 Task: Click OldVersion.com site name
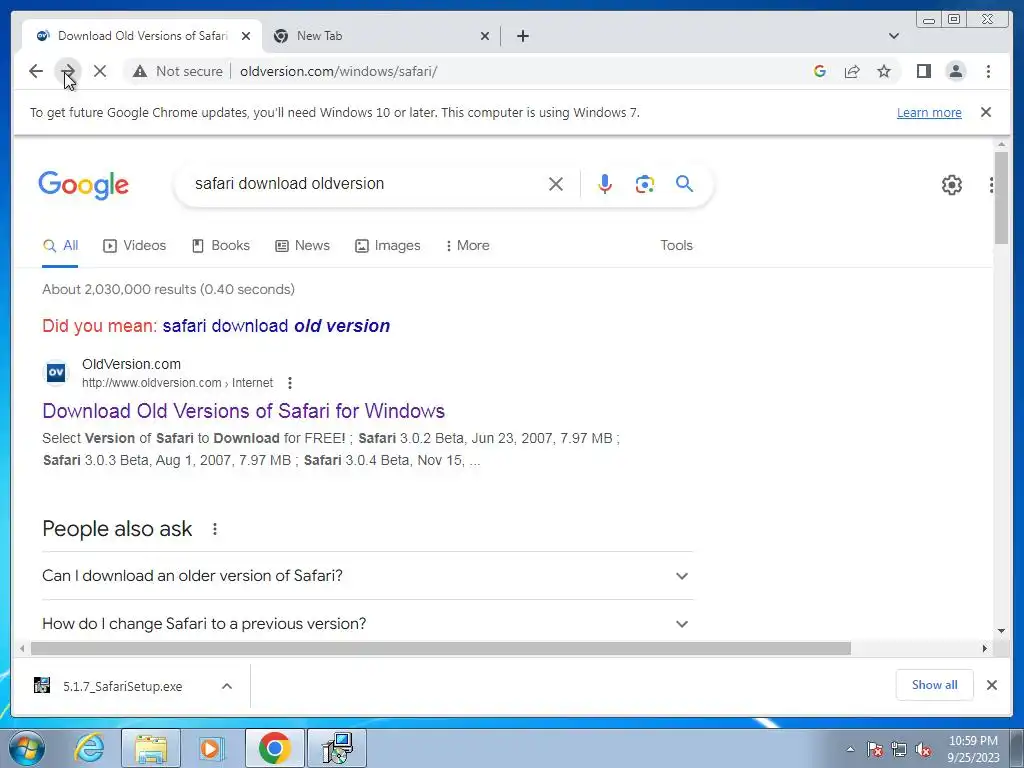coord(131,364)
